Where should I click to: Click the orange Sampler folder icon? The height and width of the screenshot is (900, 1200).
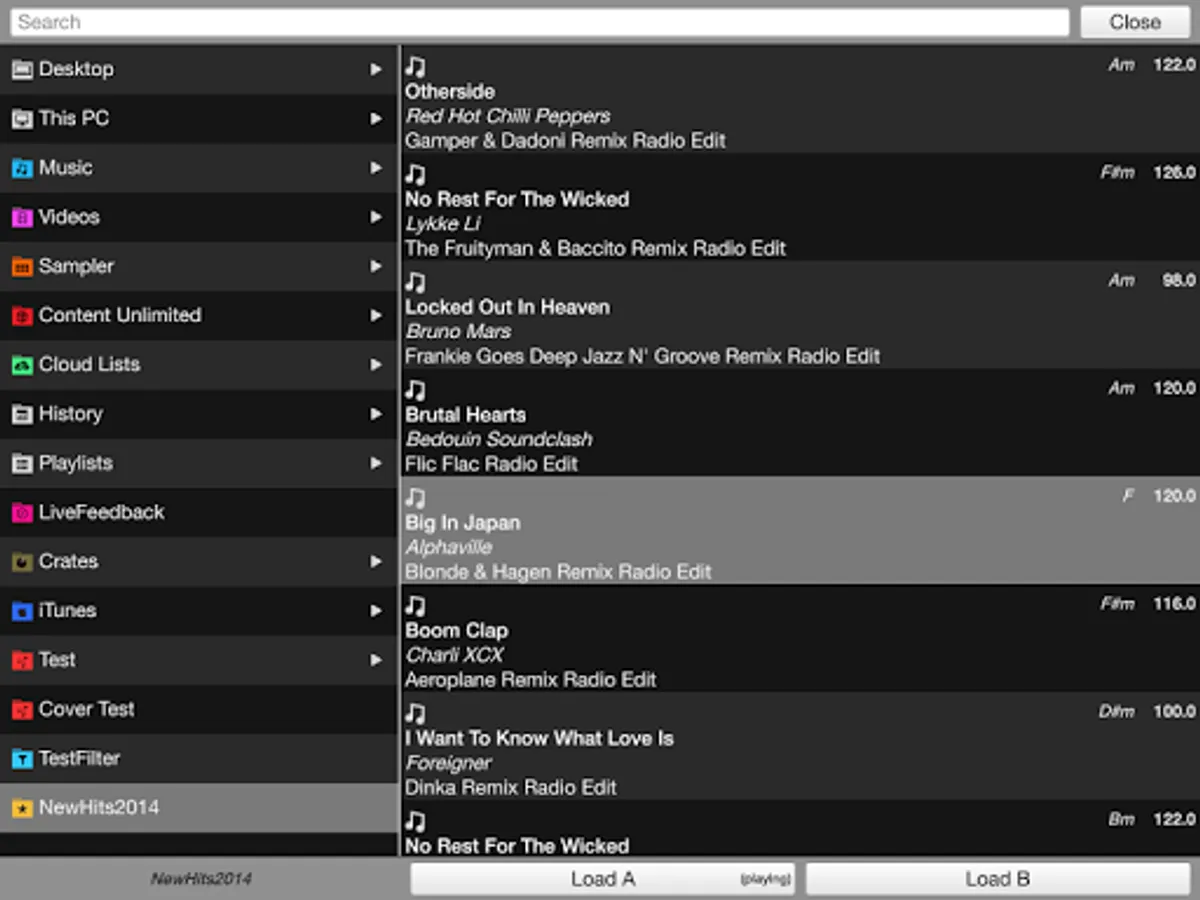(x=22, y=267)
